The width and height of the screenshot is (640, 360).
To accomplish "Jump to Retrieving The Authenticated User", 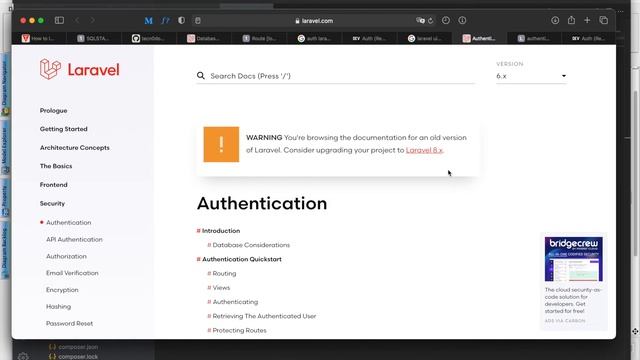I will 264,316.
